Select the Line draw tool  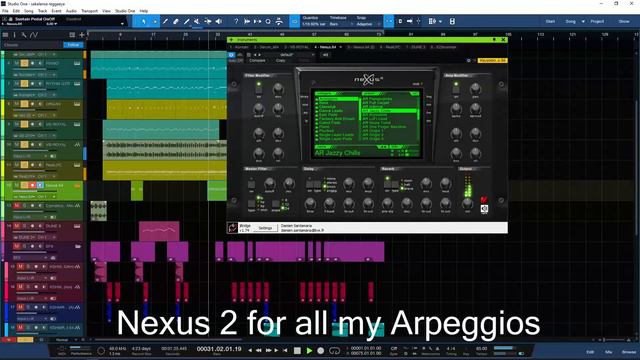tap(187, 21)
